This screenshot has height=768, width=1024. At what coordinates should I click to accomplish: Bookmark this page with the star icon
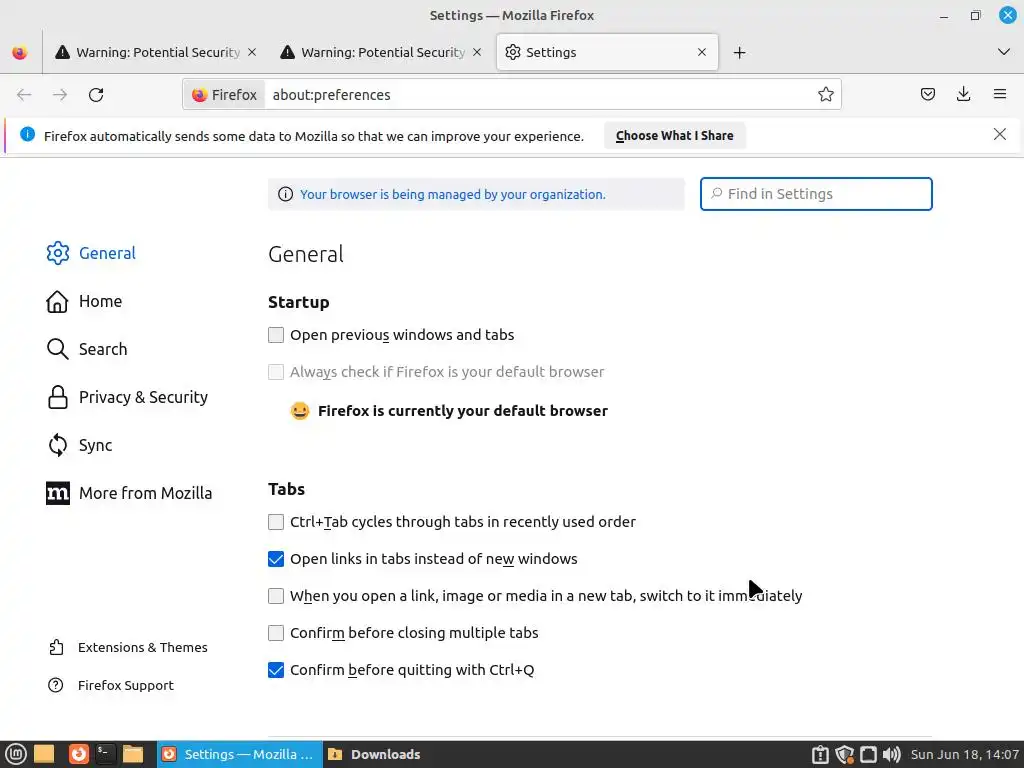825,95
